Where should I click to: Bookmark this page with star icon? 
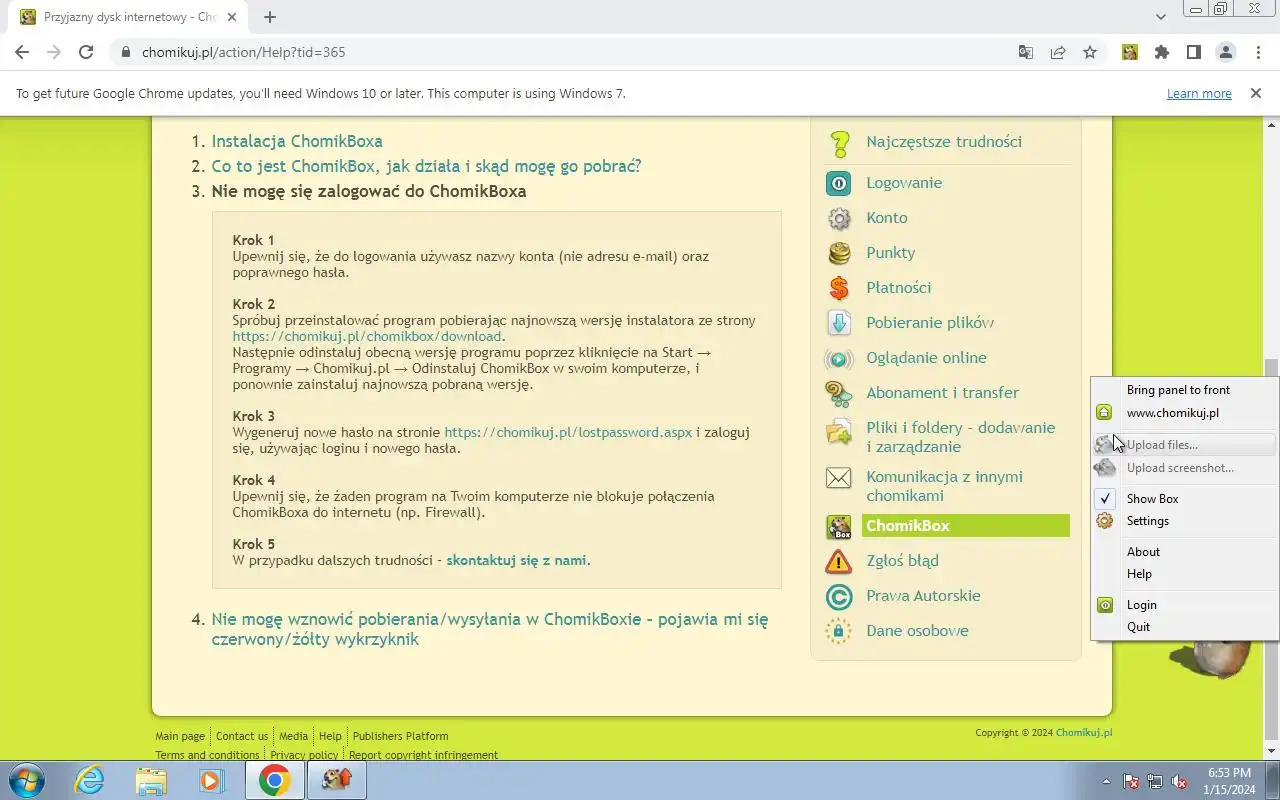click(1090, 52)
